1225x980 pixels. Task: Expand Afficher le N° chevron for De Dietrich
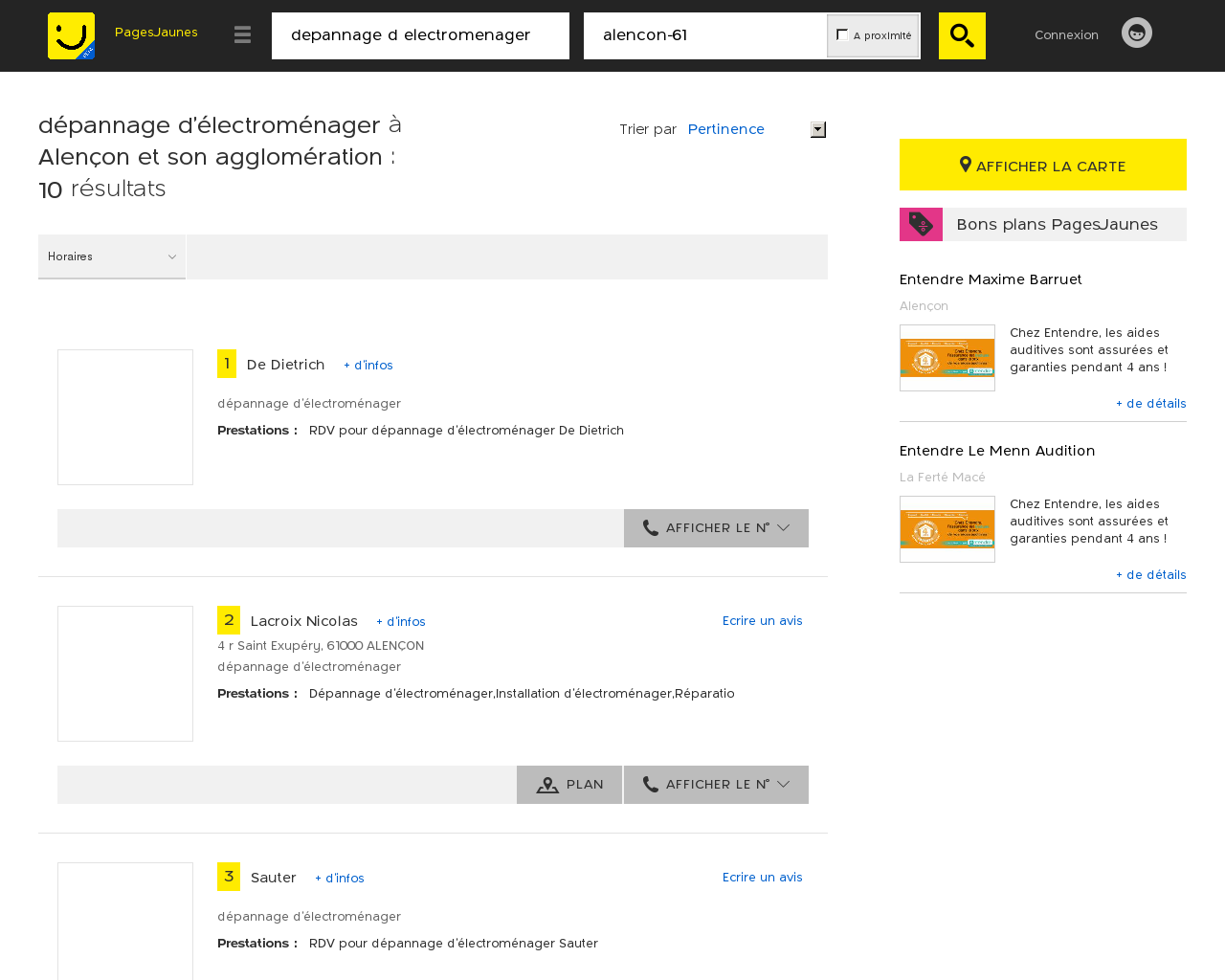click(x=784, y=527)
